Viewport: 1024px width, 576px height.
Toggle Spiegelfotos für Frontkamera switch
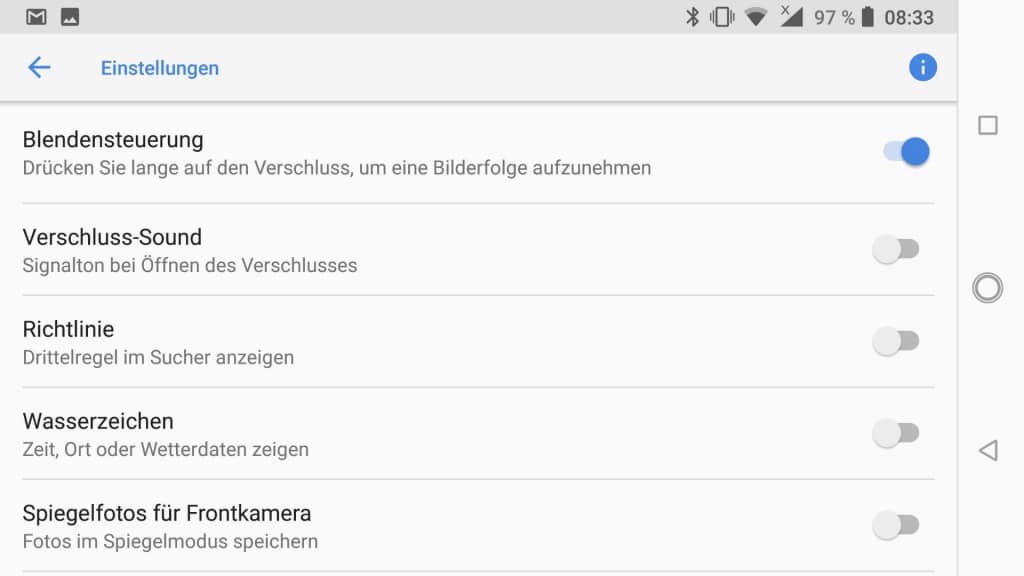coord(895,525)
